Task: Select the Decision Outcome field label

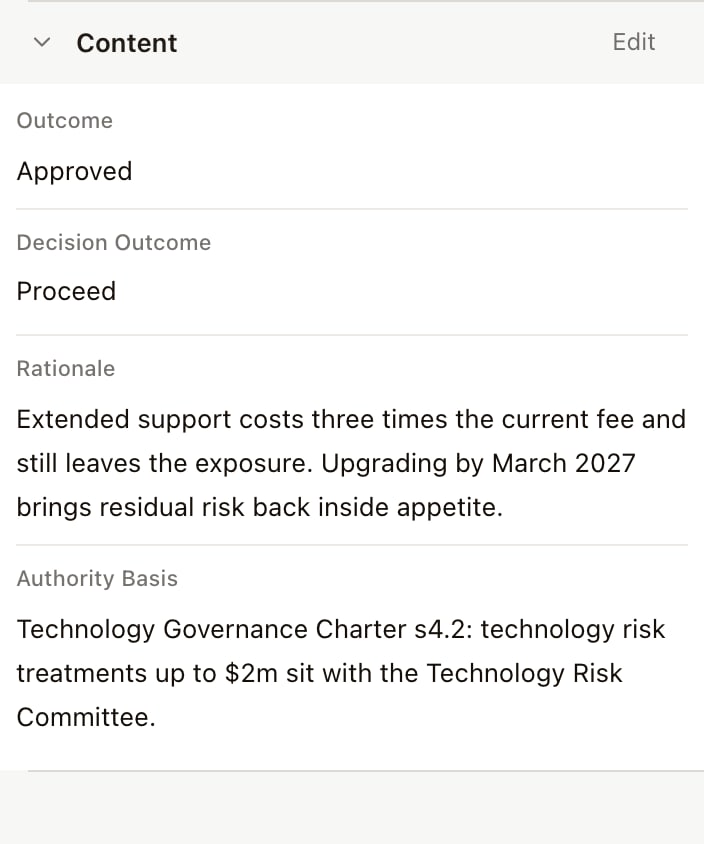Action: pyautogui.click(x=114, y=243)
